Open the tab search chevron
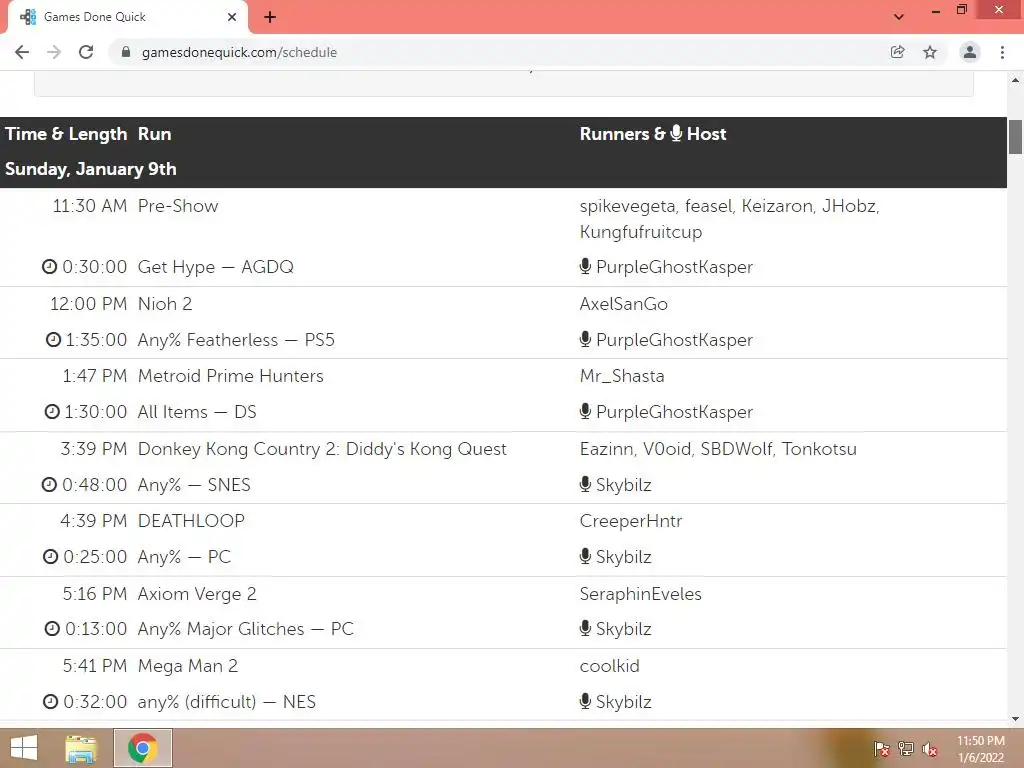 click(899, 17)
